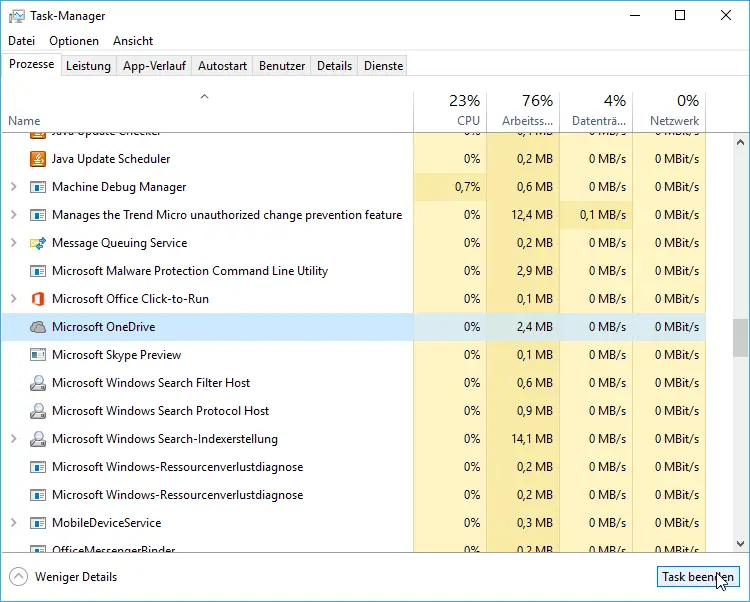Screen dimensions: 750x602
Task: Expand the Machine Debug Manager process
Action: pos(14,187)
